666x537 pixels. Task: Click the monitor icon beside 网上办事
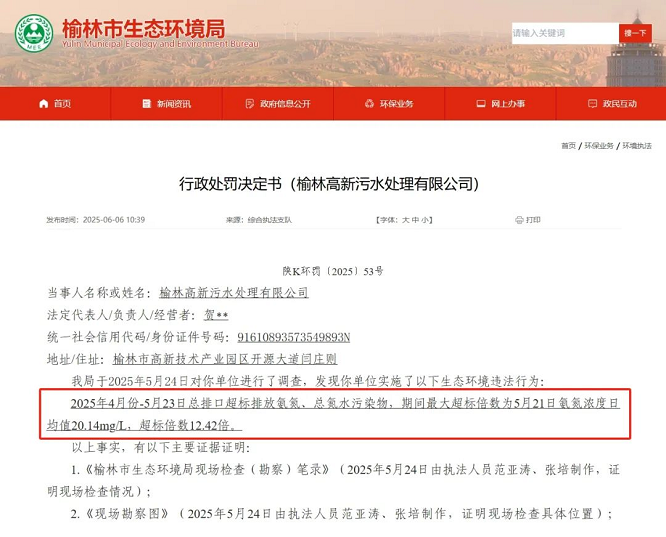point(481,104)
